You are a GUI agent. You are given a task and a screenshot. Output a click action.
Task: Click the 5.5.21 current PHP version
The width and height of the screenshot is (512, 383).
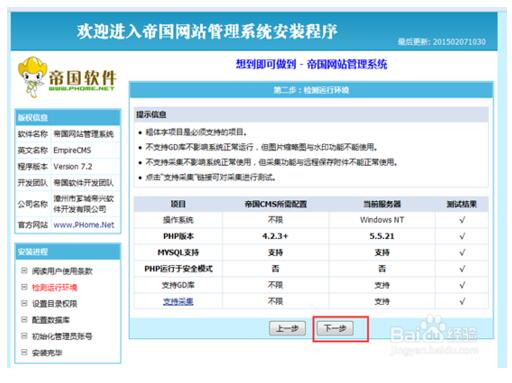(x=382, y=236)
